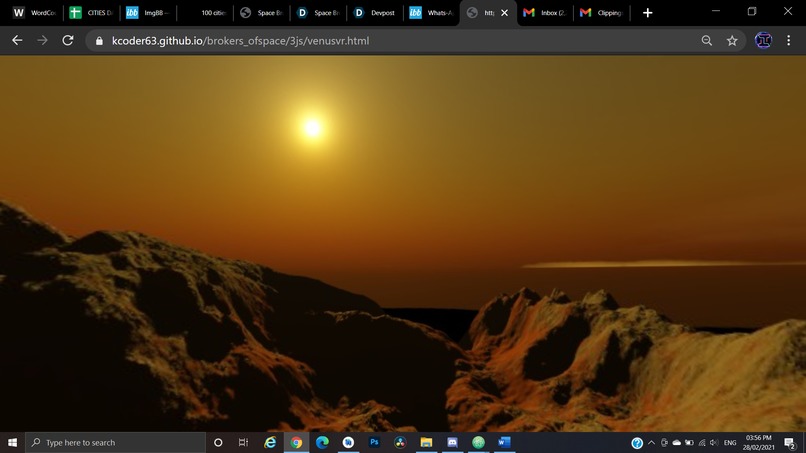Open the zoom magnifier in address bar
The height and width of the screenshot is (453, 806).
point(707,41)
